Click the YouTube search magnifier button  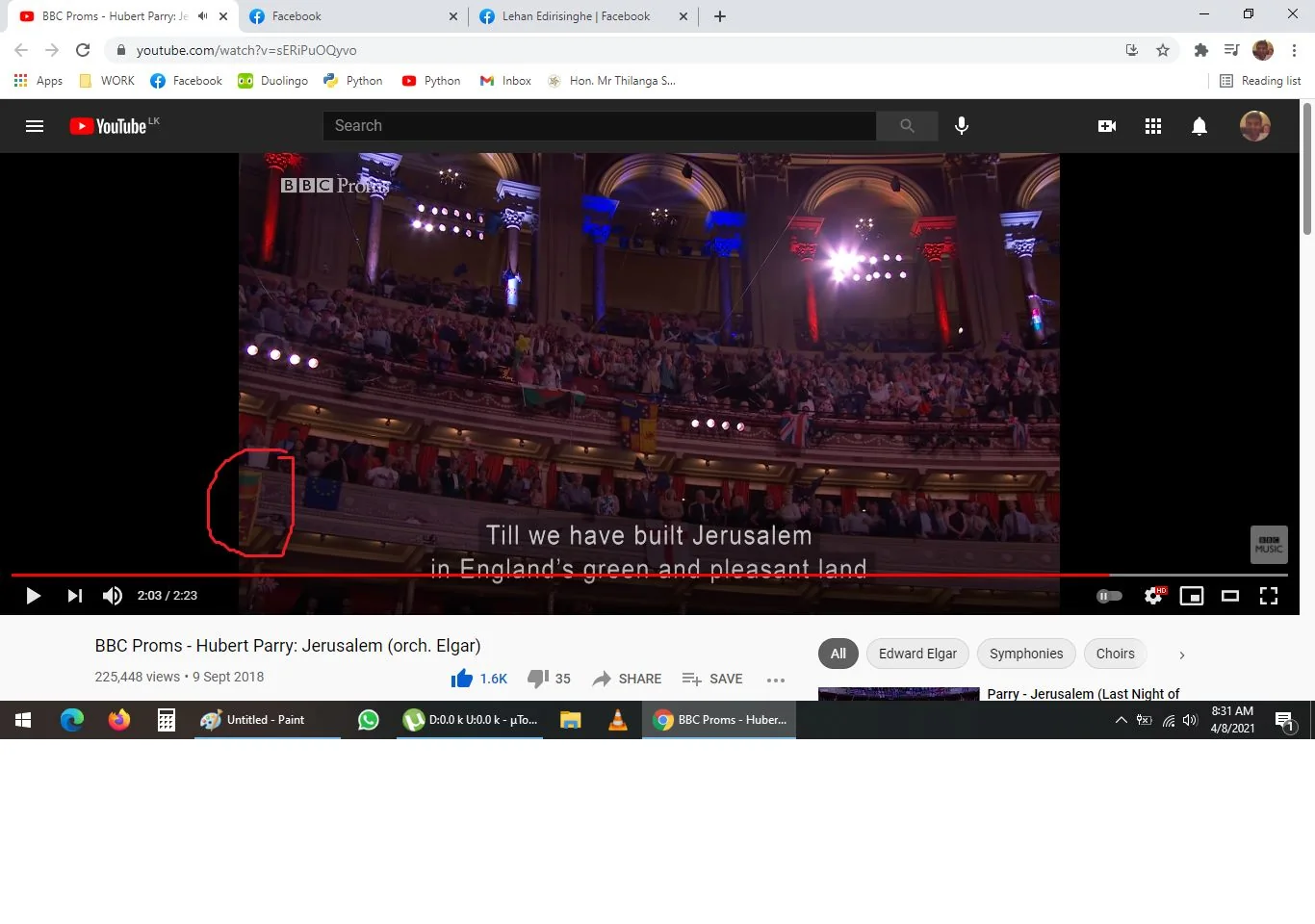click(x=907, y=126)
